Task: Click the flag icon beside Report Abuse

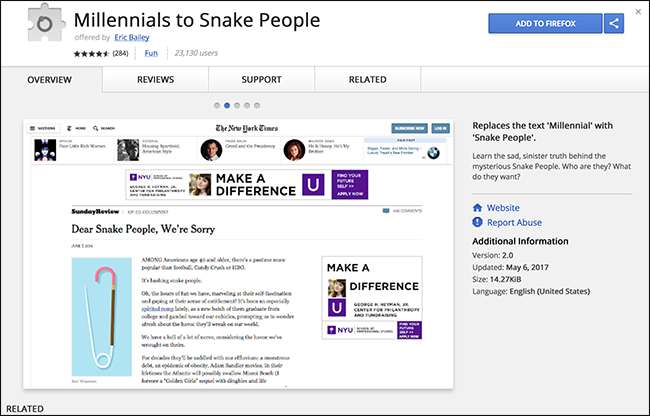Action: [x=477, y=223]
